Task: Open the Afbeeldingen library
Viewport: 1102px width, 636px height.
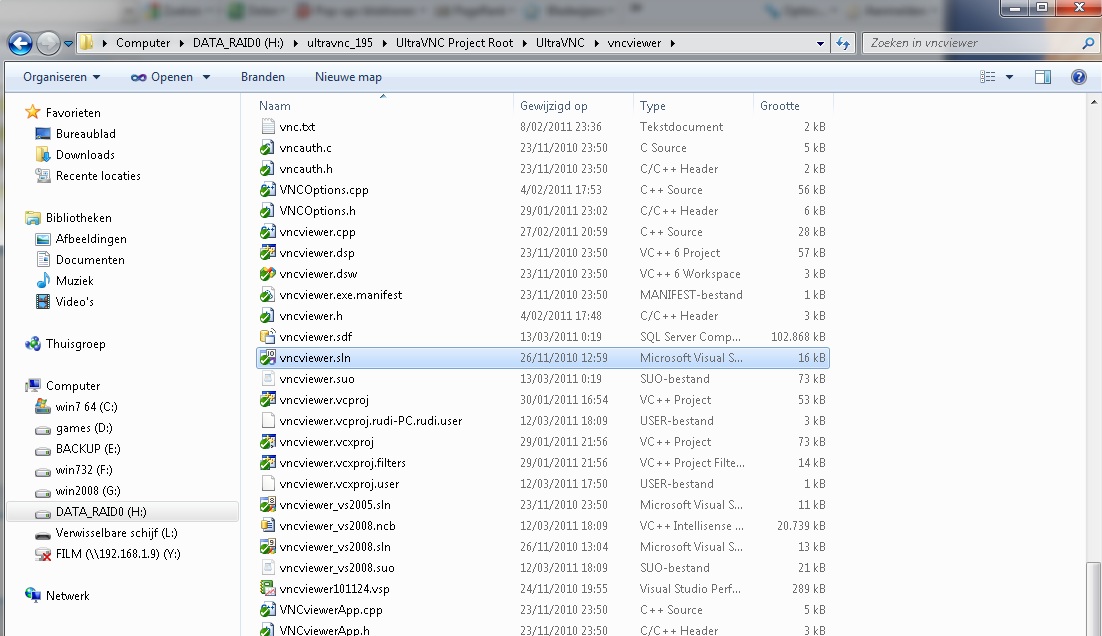Action: tap(91, 239)
